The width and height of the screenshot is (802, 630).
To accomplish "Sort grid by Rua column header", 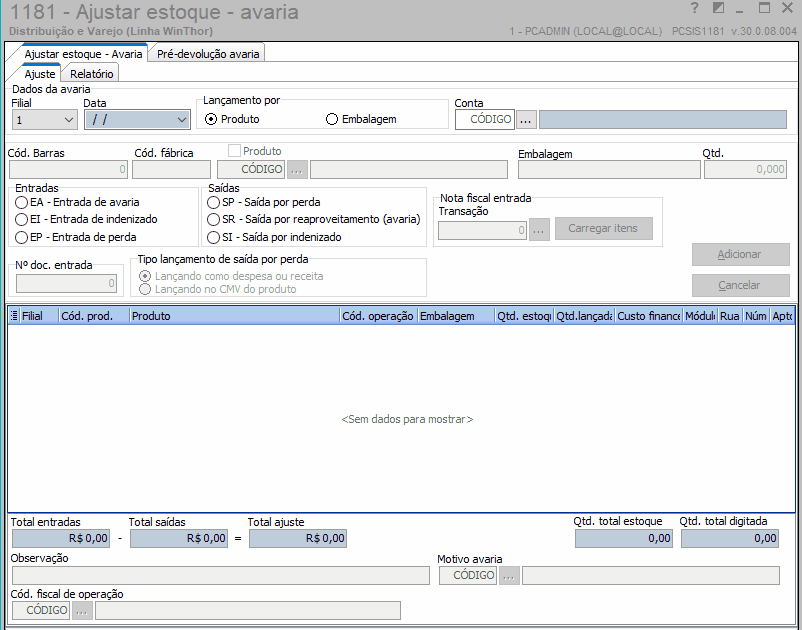I will coord(730,316).
